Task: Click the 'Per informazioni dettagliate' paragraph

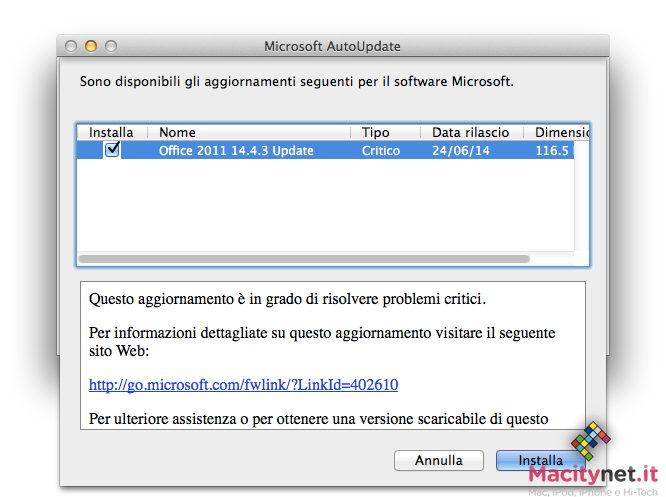Action: point(322,342)
